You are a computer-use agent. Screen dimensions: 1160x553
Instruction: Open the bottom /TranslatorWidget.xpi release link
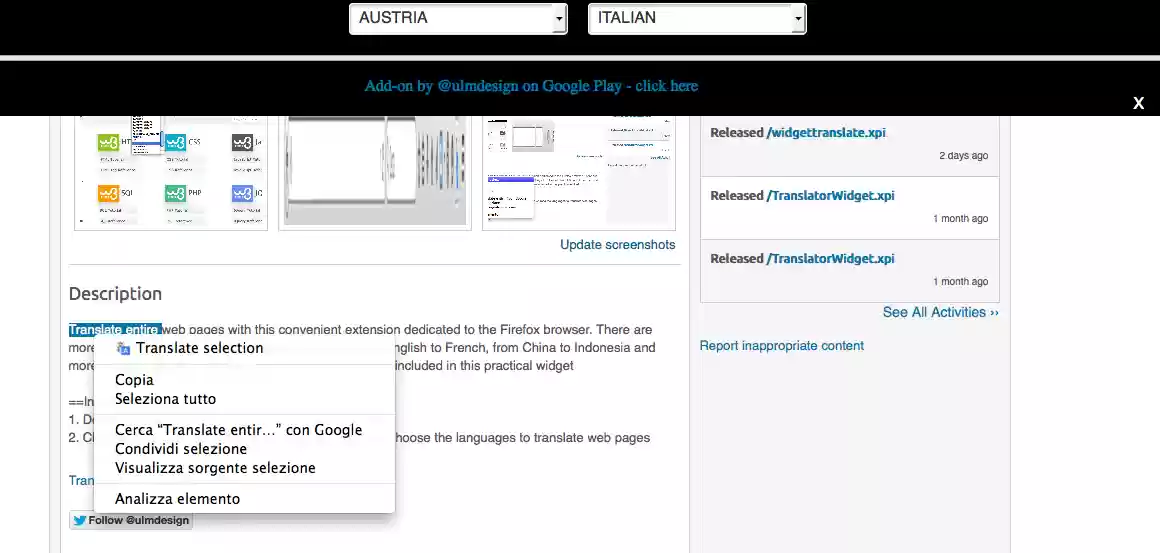click(831, 259)
